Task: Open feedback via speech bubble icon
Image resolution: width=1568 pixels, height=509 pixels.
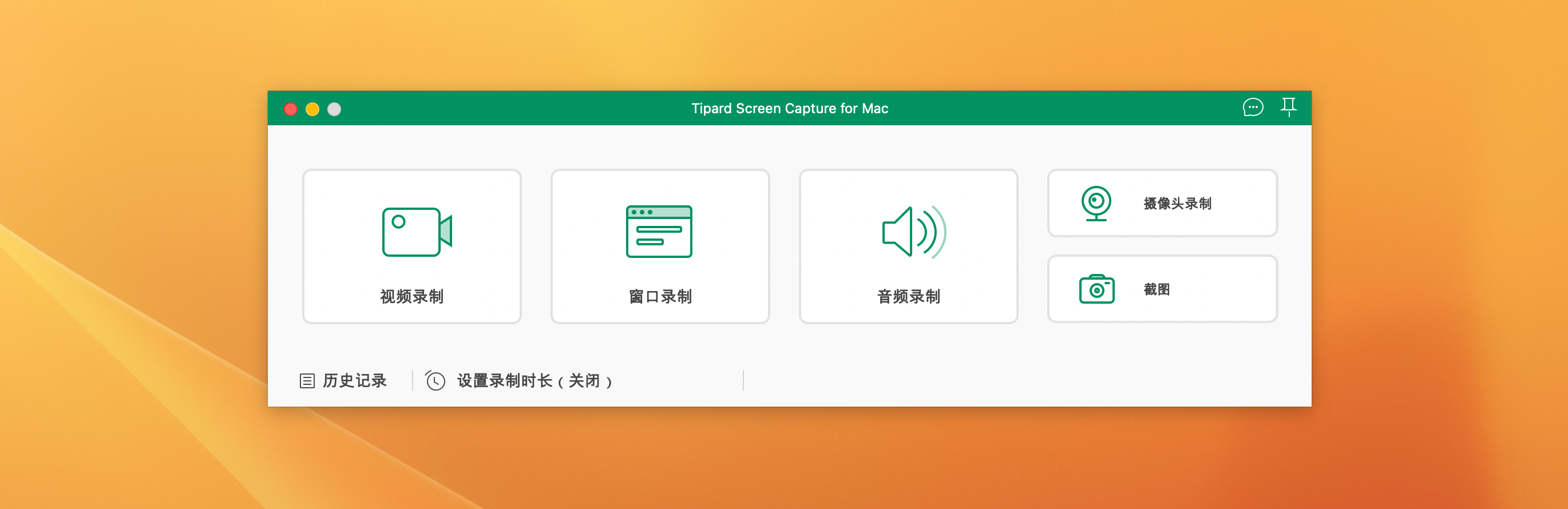Action: click(x=1252, y=108)
